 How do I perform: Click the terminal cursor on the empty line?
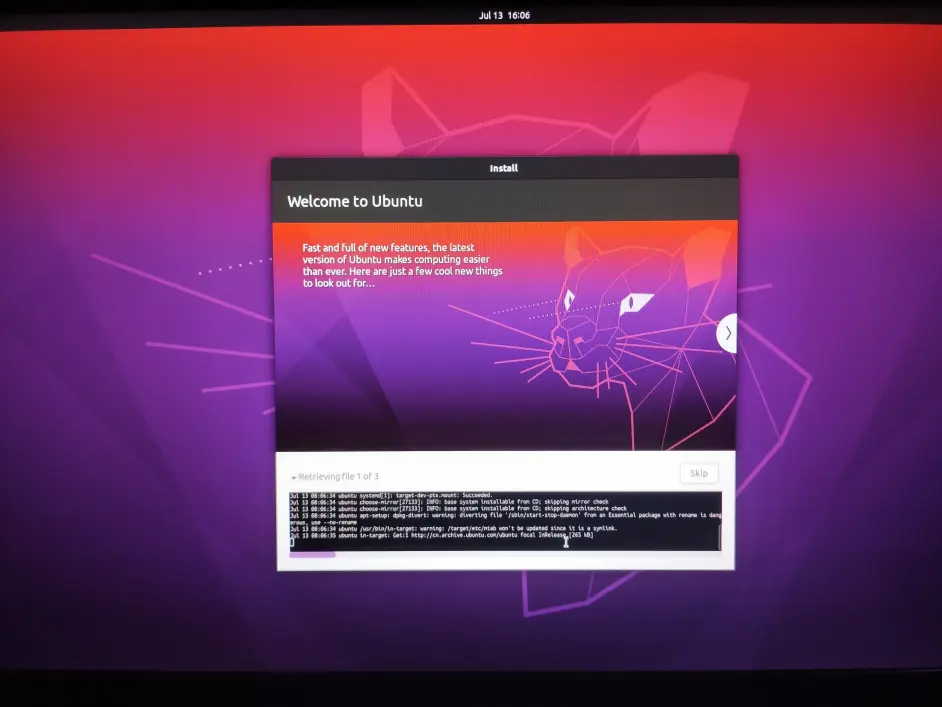point(292,542)
